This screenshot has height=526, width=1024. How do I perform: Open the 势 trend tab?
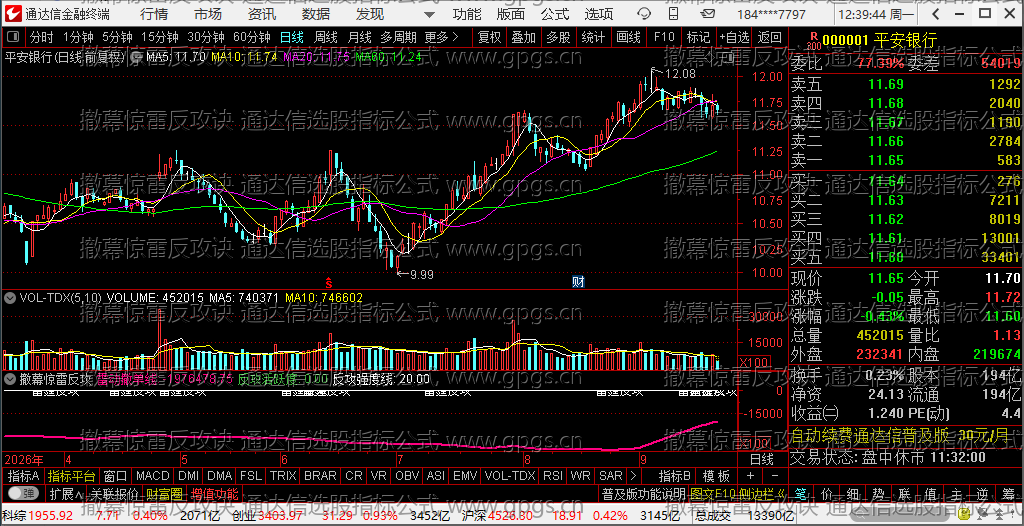pyautogui.click(x=879, y=493)
